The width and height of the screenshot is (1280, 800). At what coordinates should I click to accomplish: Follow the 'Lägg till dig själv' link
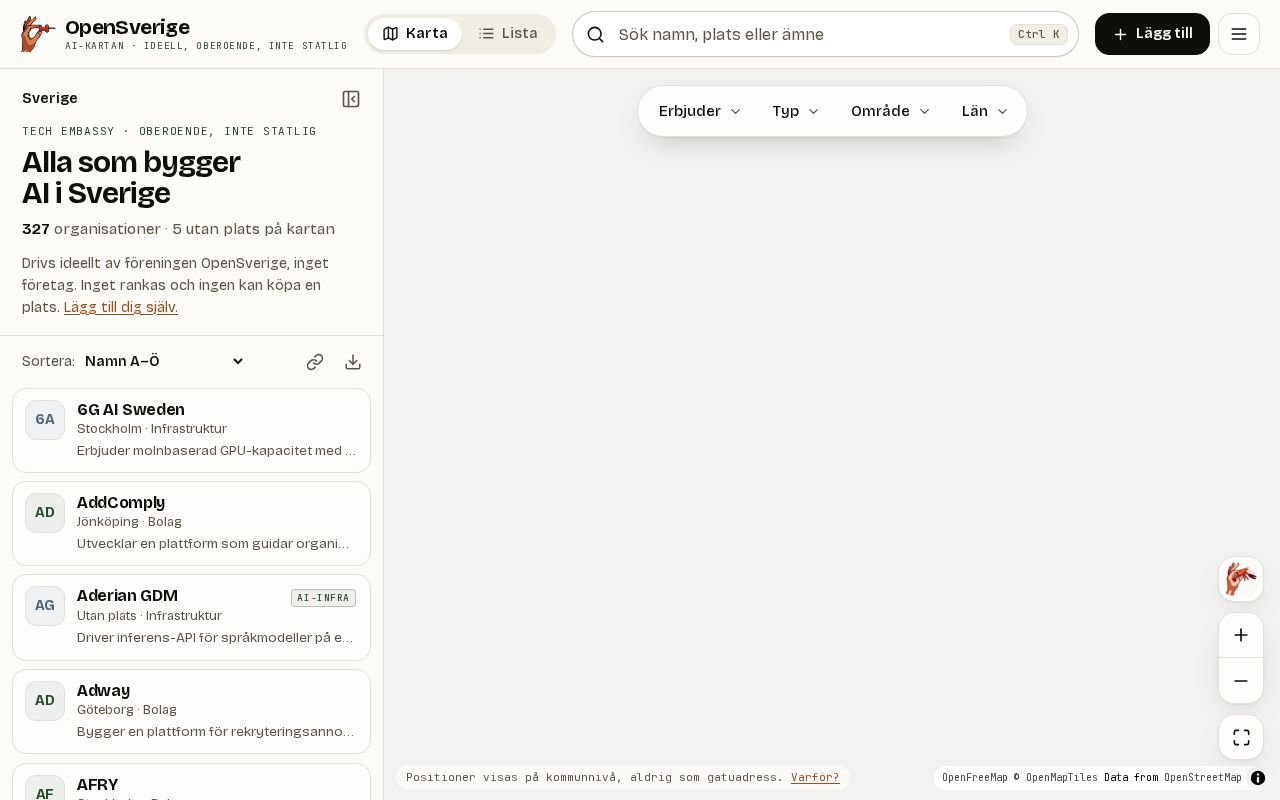(x=121, y=307)
